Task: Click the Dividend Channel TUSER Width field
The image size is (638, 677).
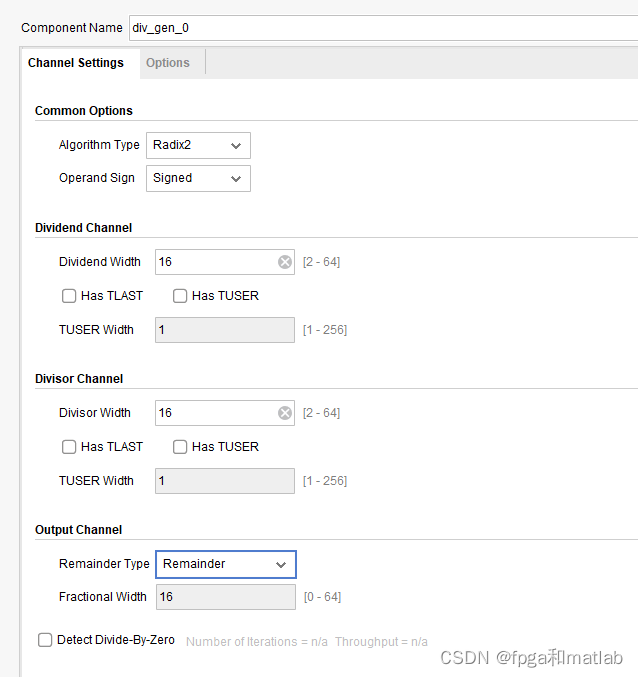Action: pos(224,330)
